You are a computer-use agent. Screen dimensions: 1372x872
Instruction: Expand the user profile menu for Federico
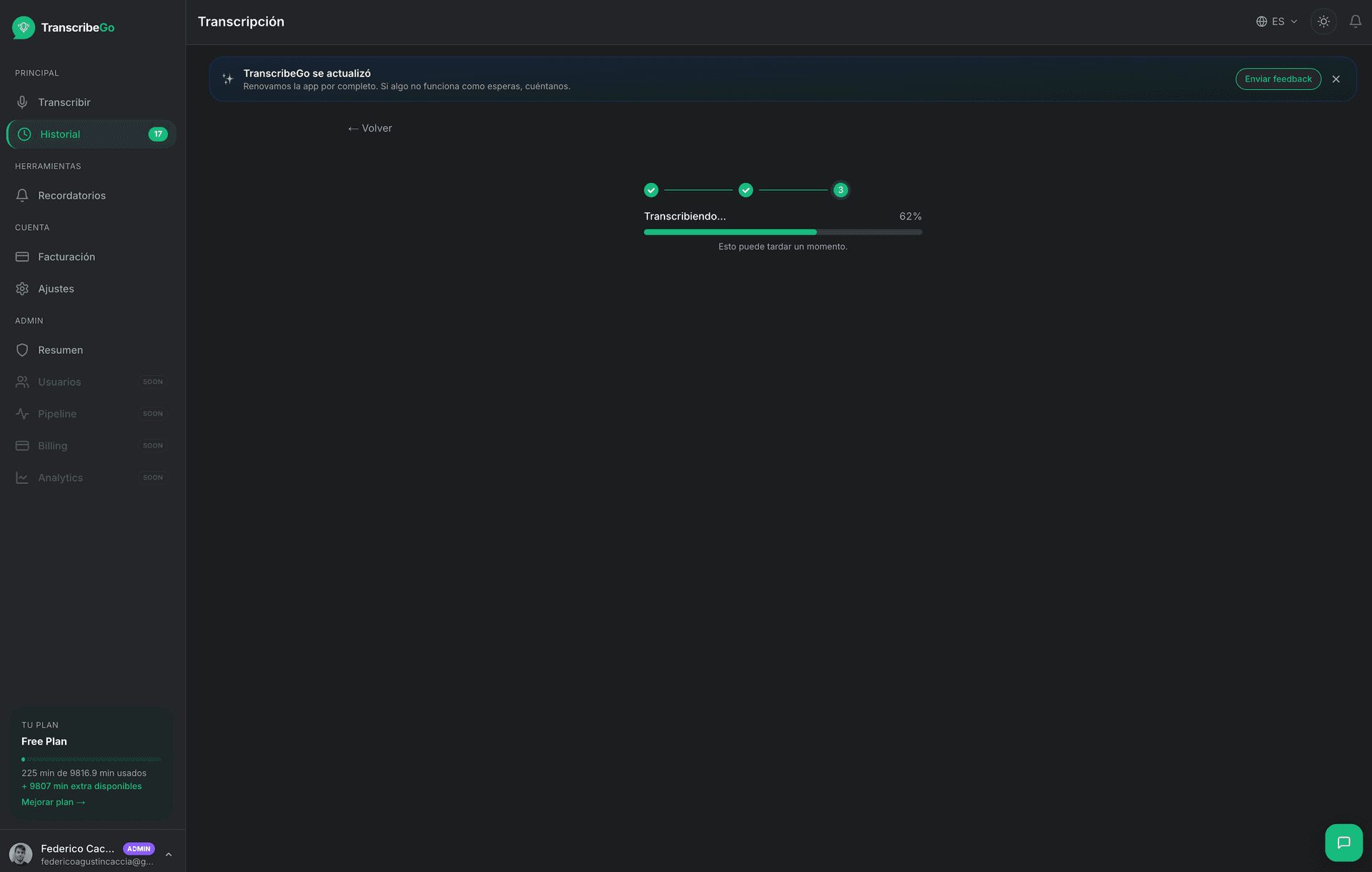coord(169,854)
